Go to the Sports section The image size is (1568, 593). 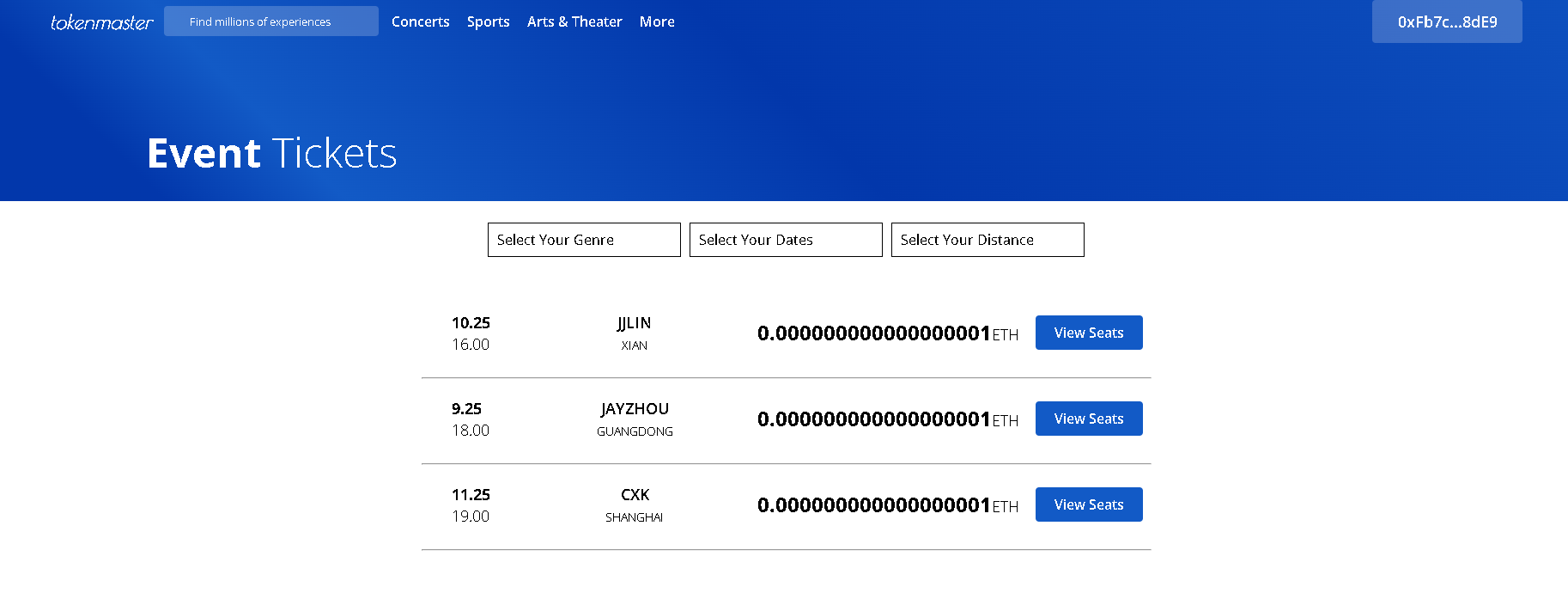[488, 21]
